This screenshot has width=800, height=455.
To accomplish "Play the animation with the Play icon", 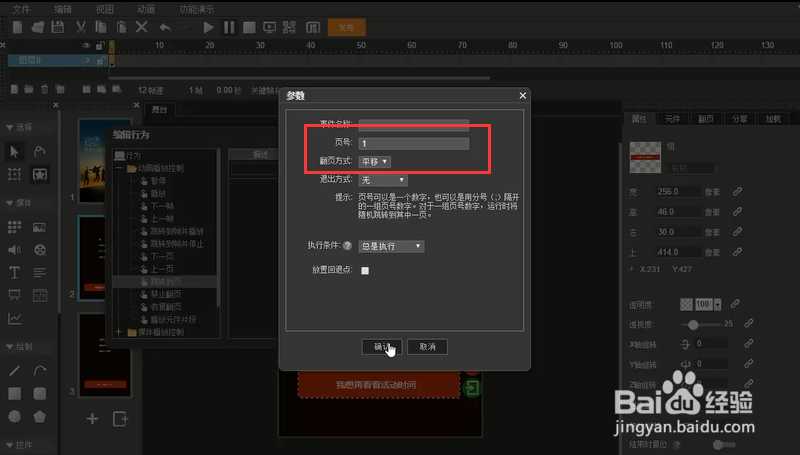I will click(208, 27).
